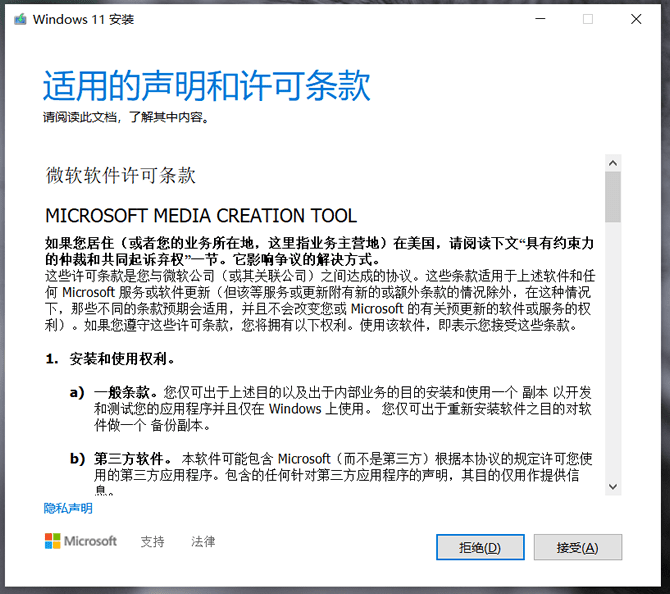The width and height of the screenshot is (670, 594).
Task: Click the scrollbar up arrow in the license box
Action: 613,163
